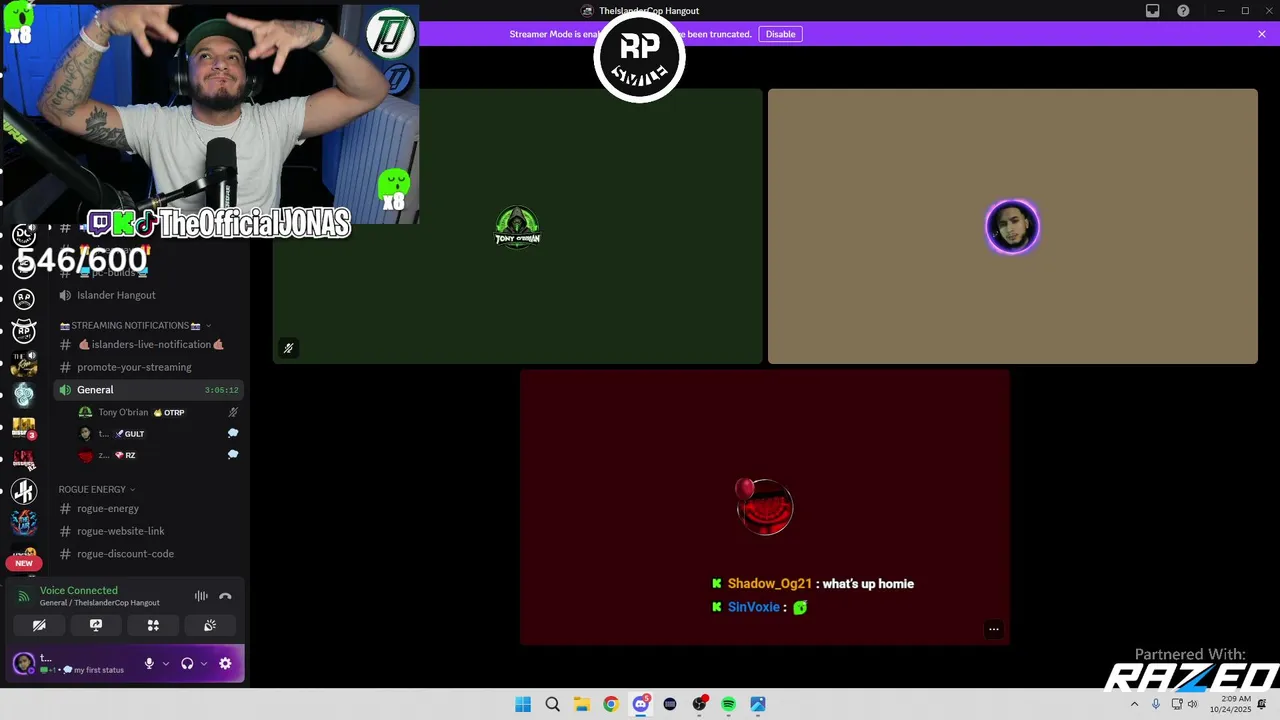Dismiss the Streamer Mode banner
The width and height of the screenshot is (1280, 720).
[x=1262, y=34]
